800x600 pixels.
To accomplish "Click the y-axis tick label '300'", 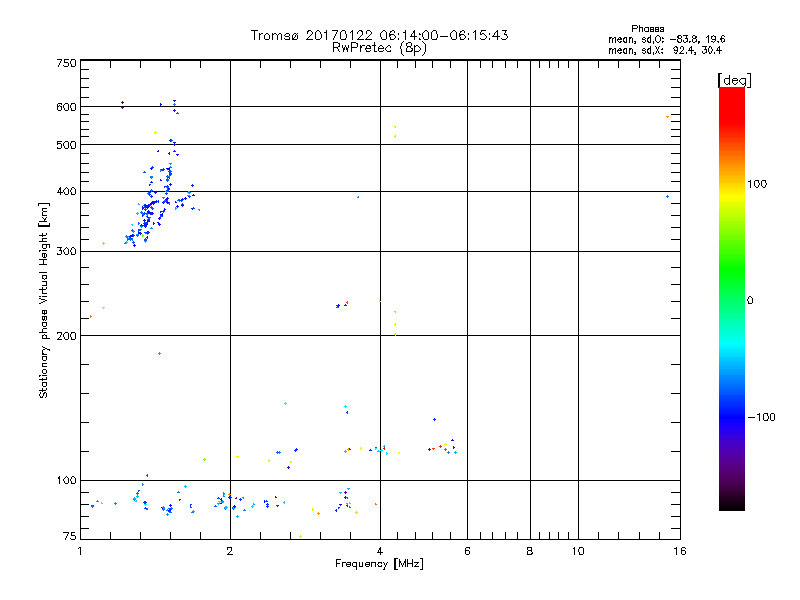I will [x=66, y=252].
